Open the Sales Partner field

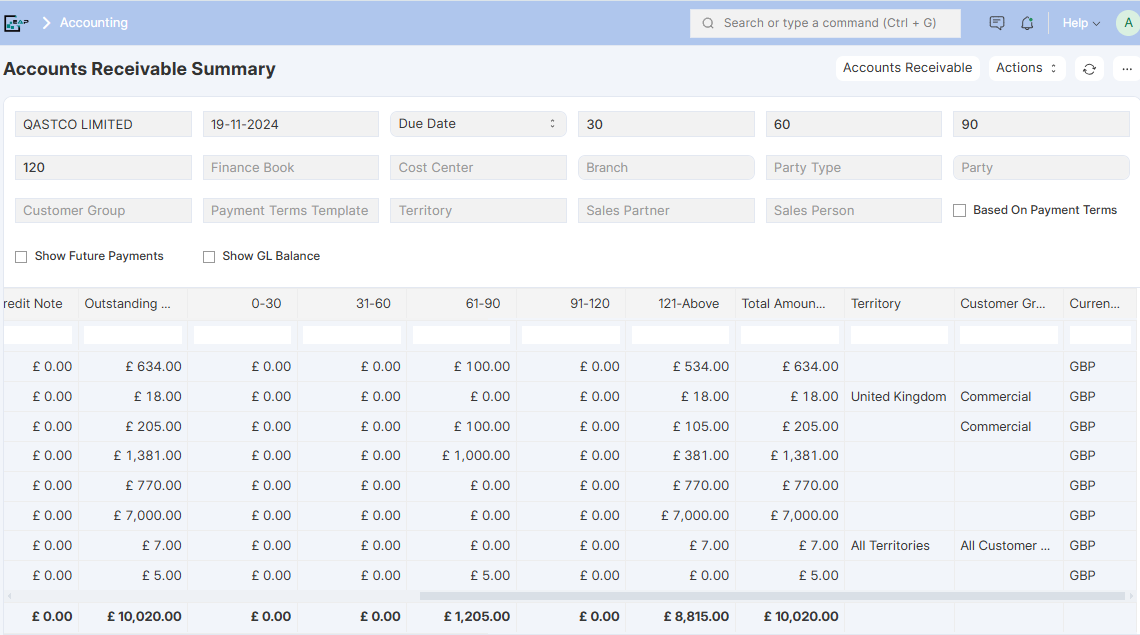666,210
